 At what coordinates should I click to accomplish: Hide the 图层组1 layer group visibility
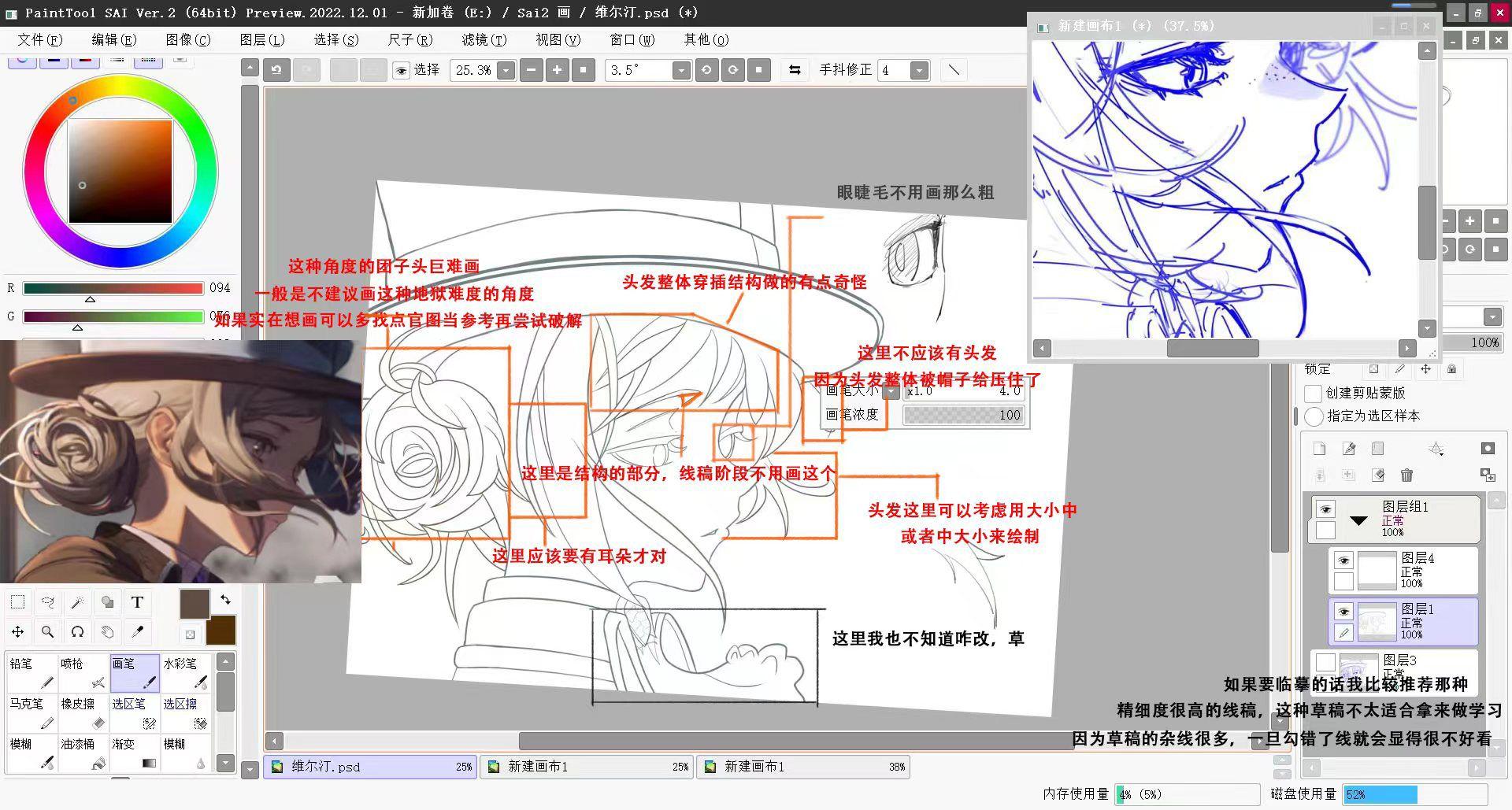tap(1325, 509)
